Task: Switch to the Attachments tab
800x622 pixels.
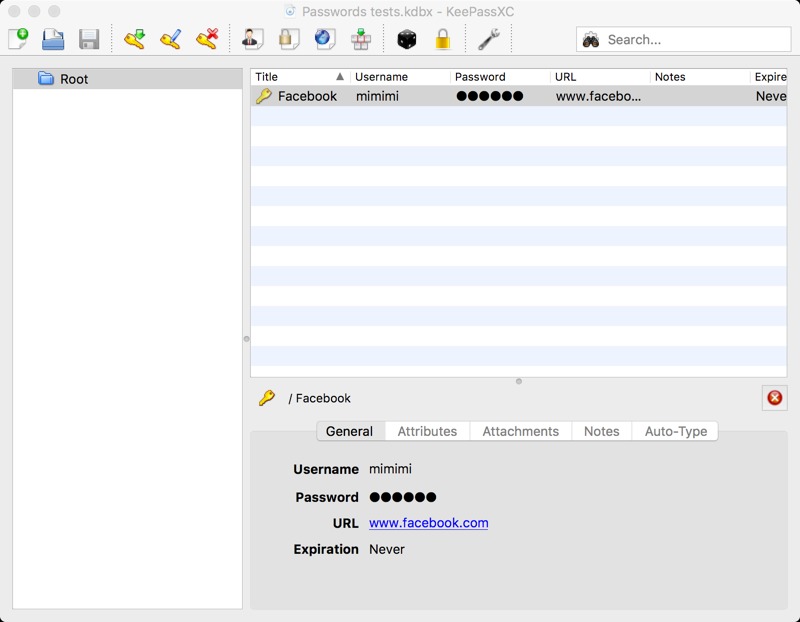Action: [x=520, y=431]
